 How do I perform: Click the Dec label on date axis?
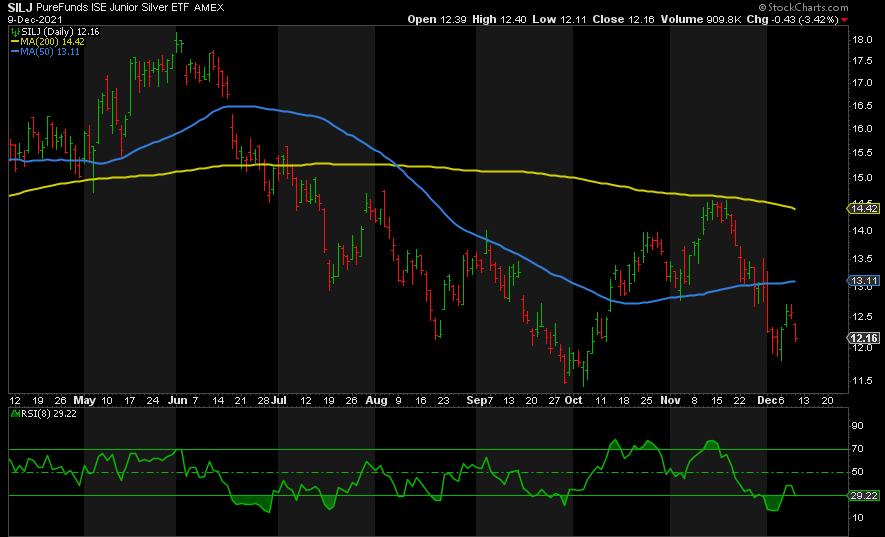click(766, 400)
